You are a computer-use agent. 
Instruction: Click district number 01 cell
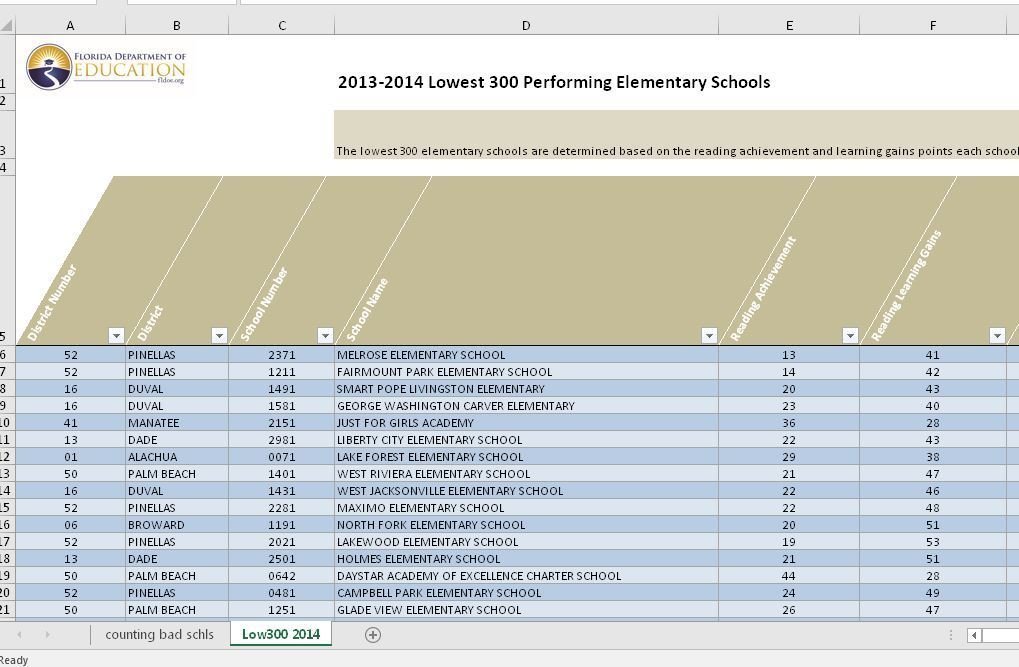point(70,456)
